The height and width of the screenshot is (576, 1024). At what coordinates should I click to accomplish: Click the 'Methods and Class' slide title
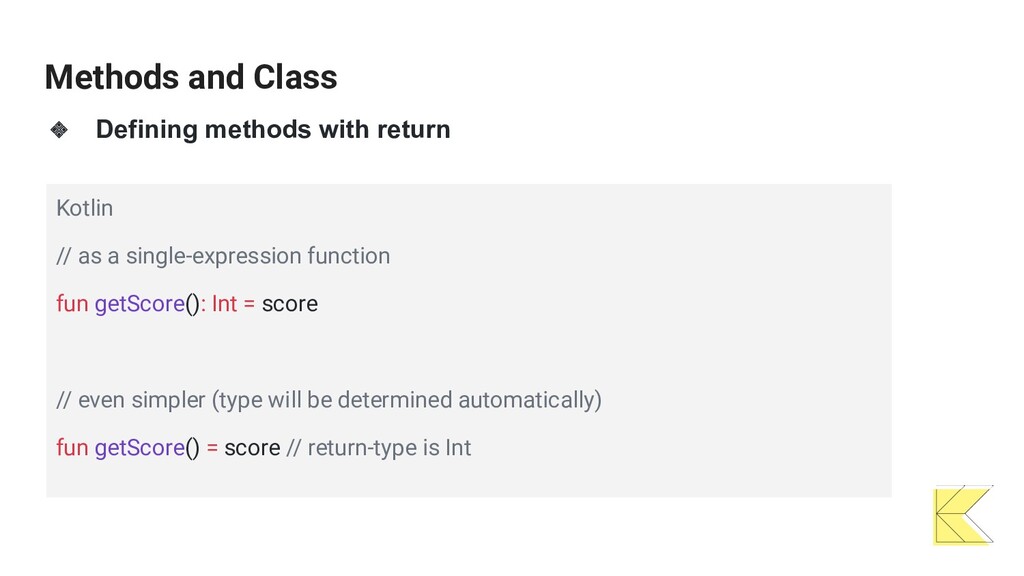191,77
